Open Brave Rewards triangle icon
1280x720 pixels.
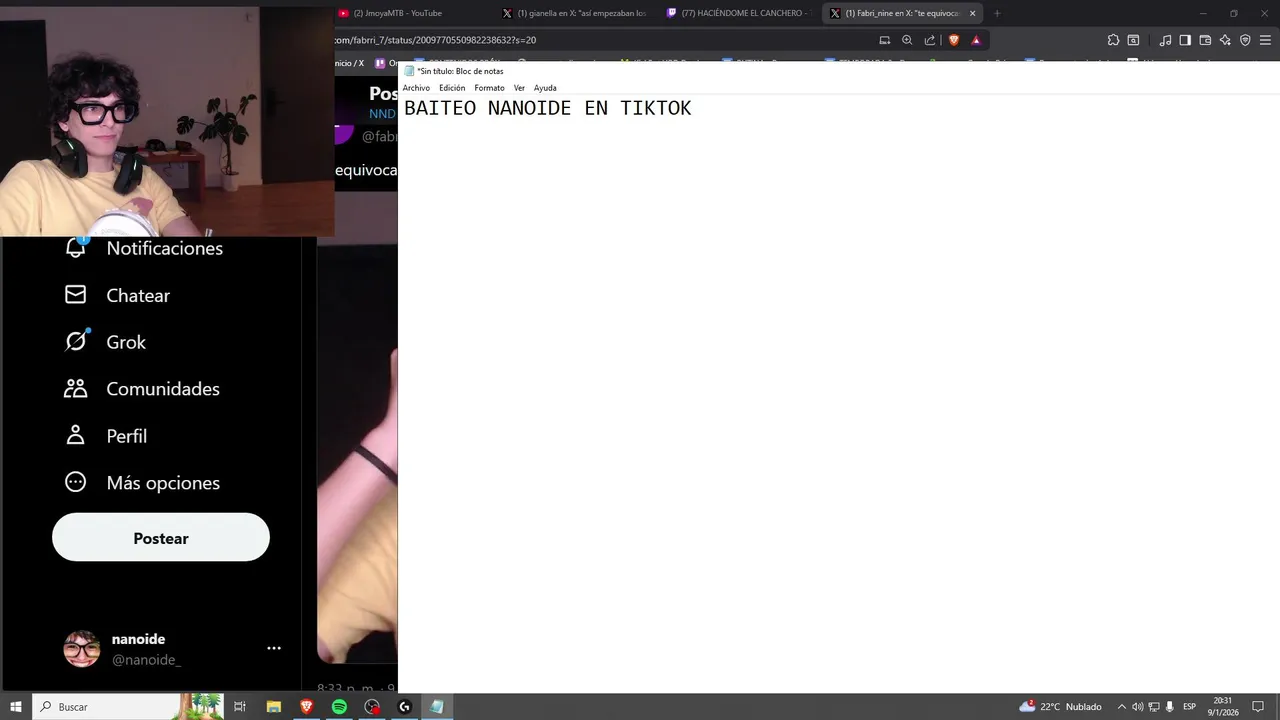(x=976, y=40)
